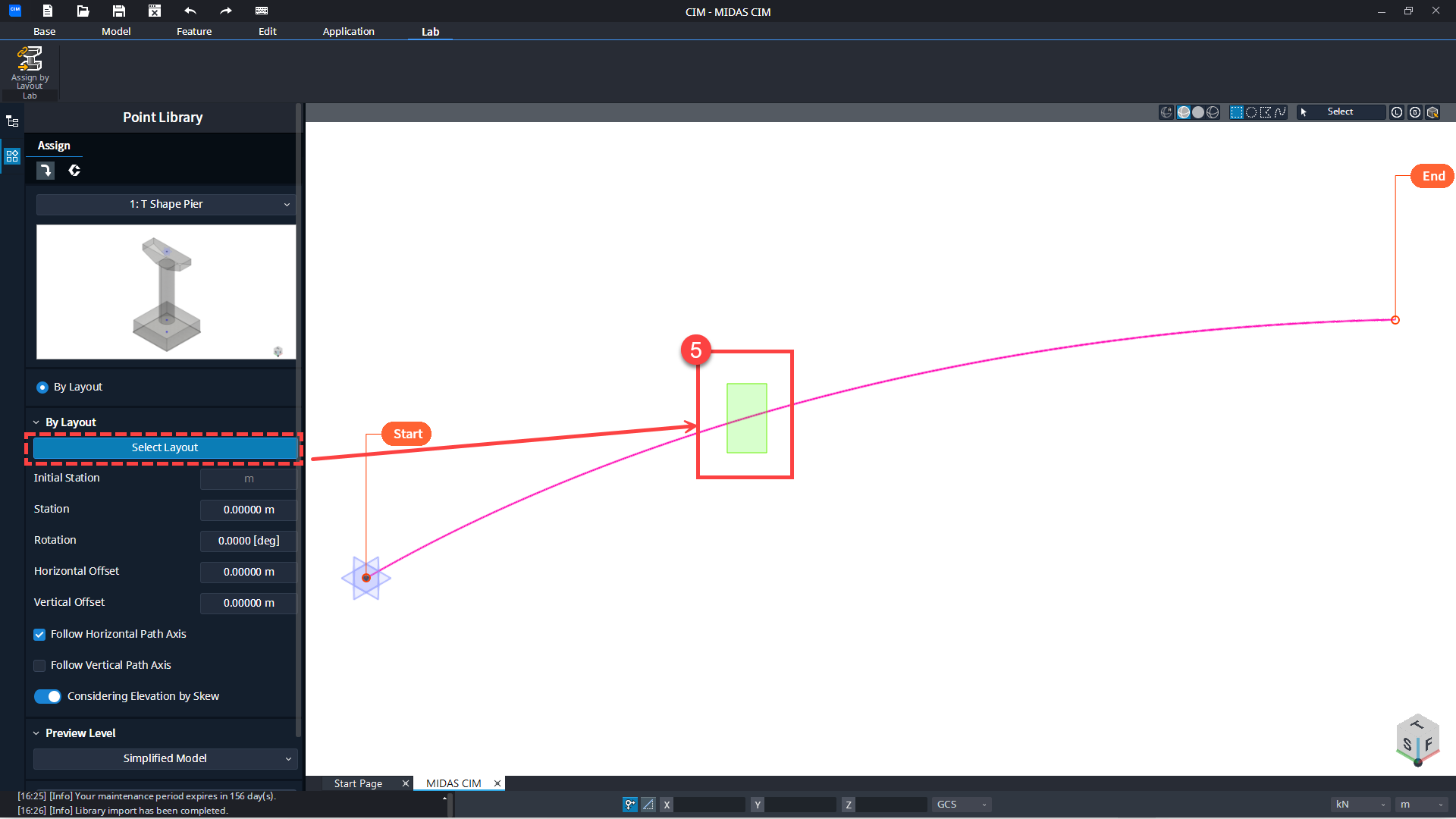Open the T Shape Pier library dropdown
The width and height of the screenshot is (1456, 819).
coord(165,204)
